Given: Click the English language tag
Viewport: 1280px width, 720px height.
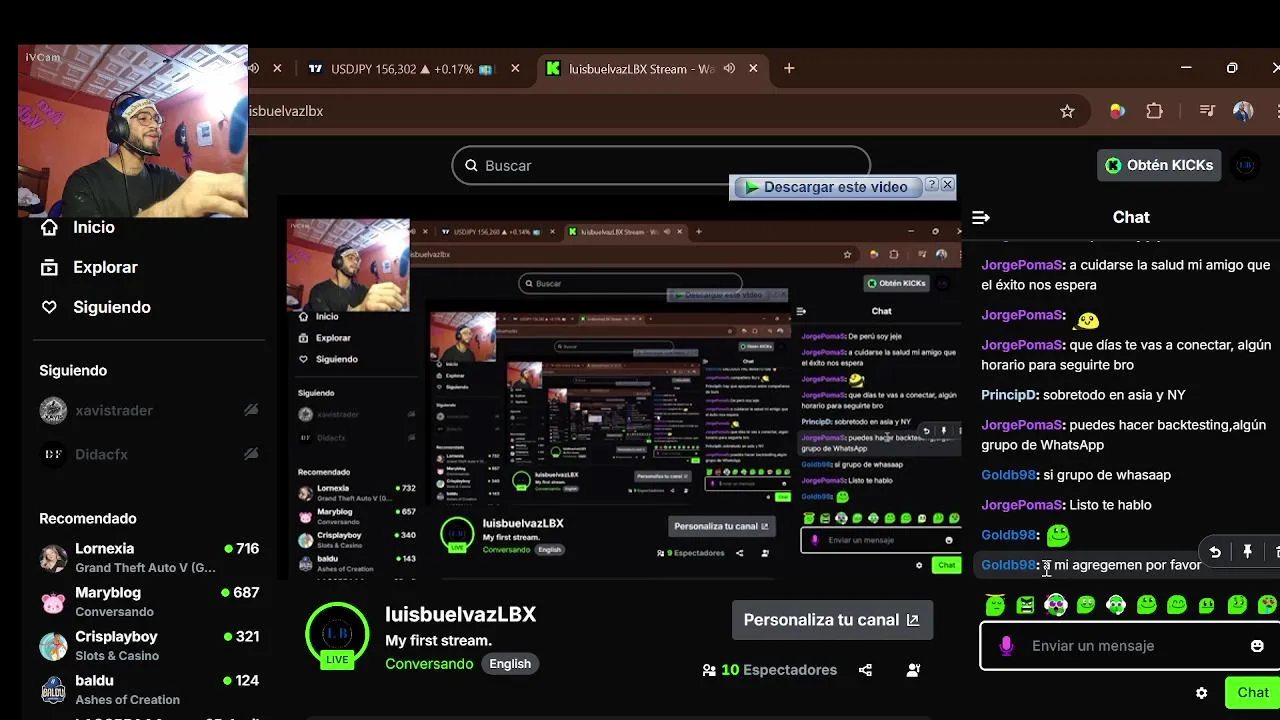Looking at the screenshot, I should click(510, 664).
